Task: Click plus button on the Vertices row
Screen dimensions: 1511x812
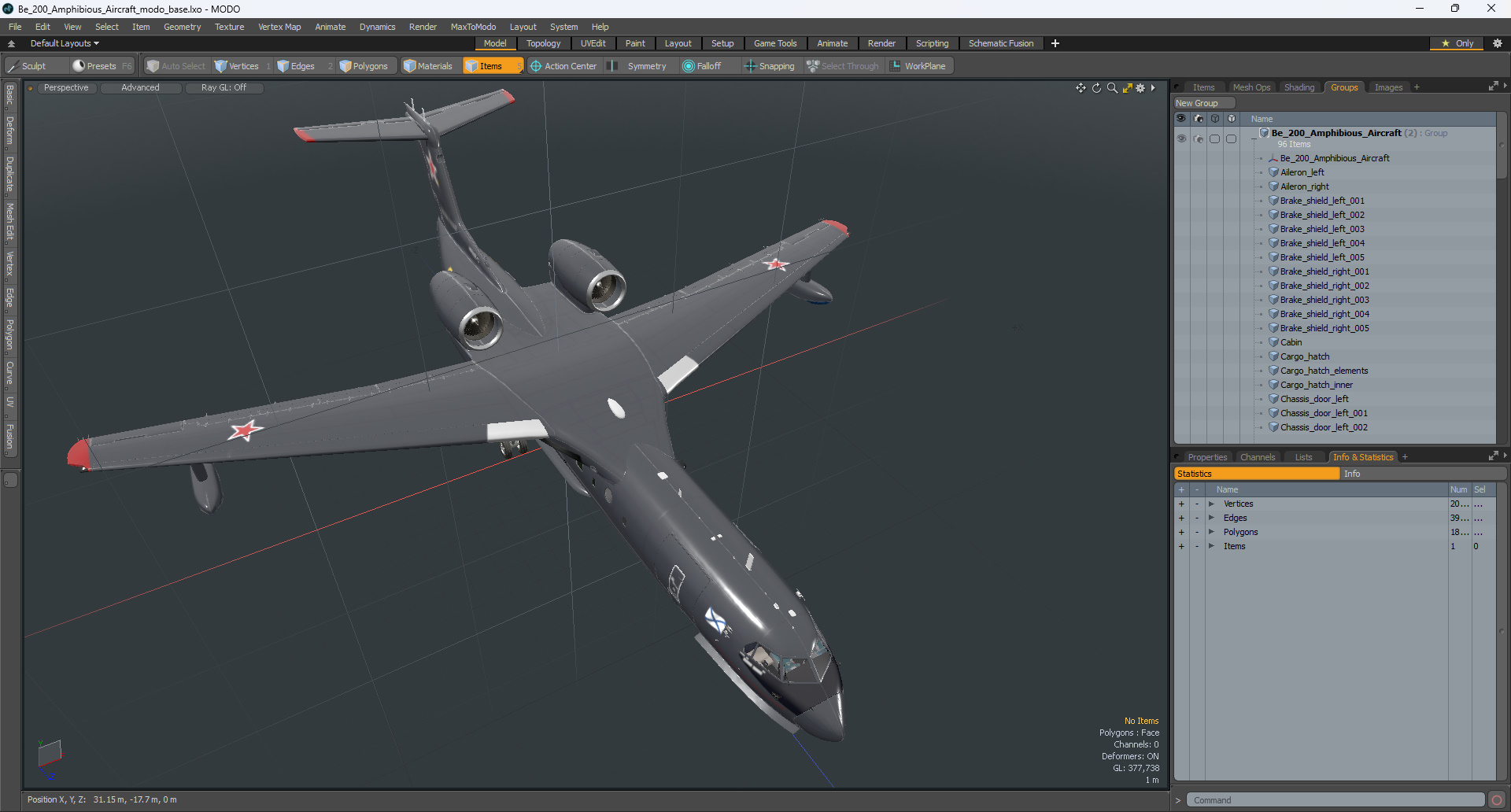Action: pyautogui.click(x=1181, y=504)
